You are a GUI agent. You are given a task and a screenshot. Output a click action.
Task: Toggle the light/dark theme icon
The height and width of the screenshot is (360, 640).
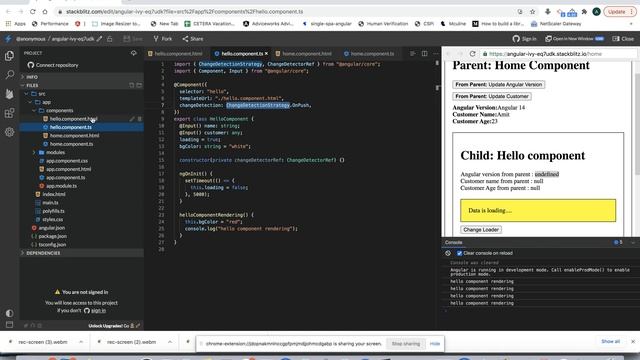9,313
